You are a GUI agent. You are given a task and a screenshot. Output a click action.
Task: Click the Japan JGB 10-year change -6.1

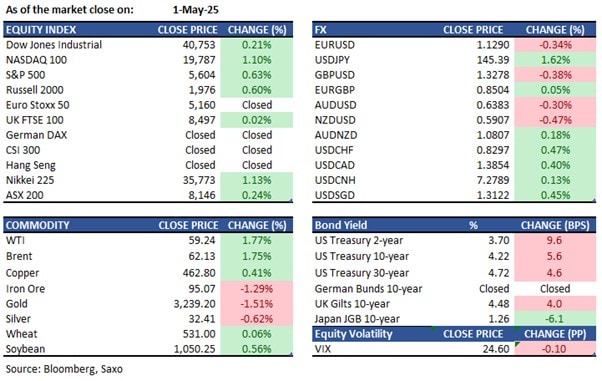[555, 319]
